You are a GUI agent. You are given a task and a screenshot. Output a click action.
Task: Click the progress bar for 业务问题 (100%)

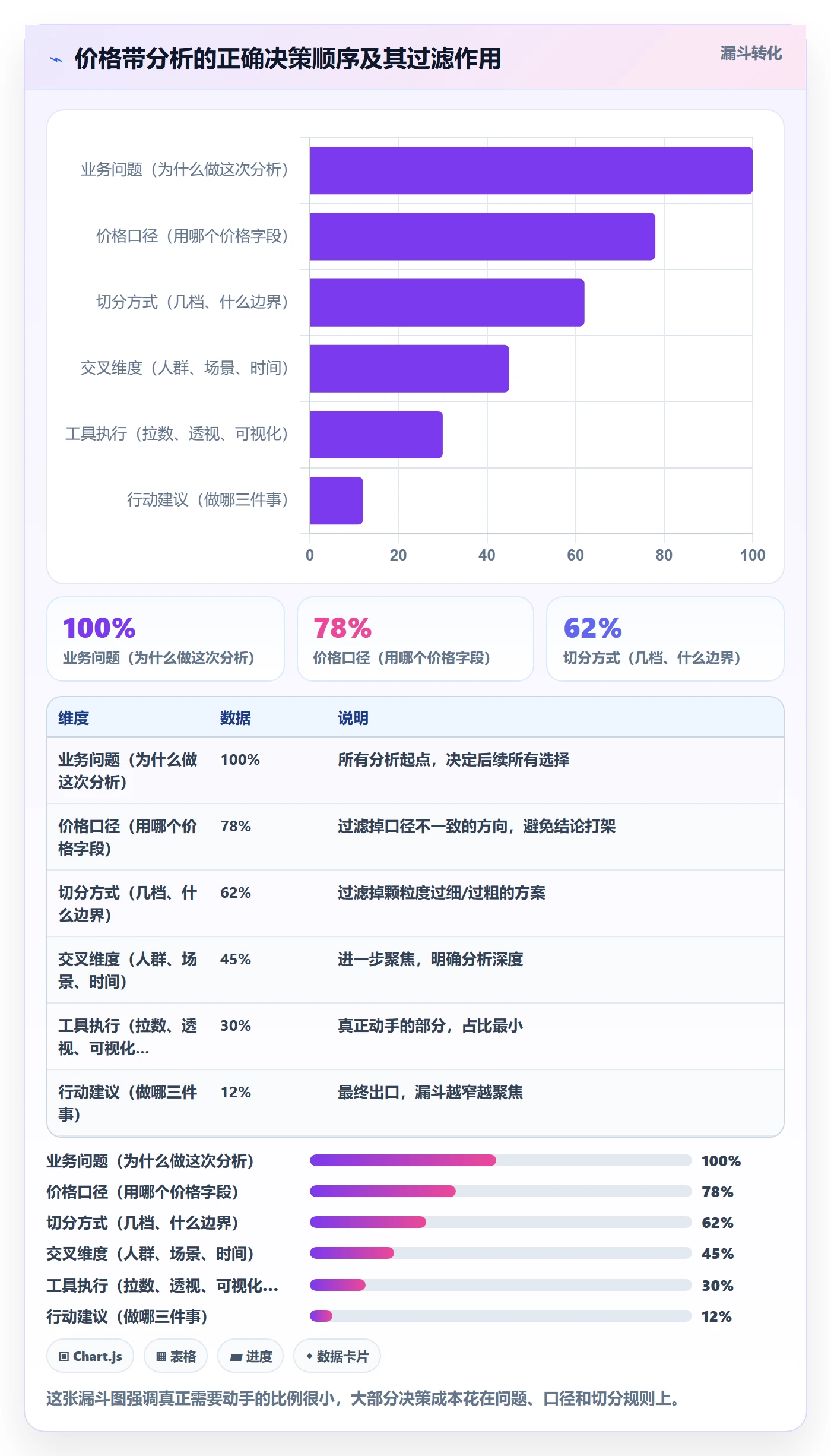coord(501,1160)
